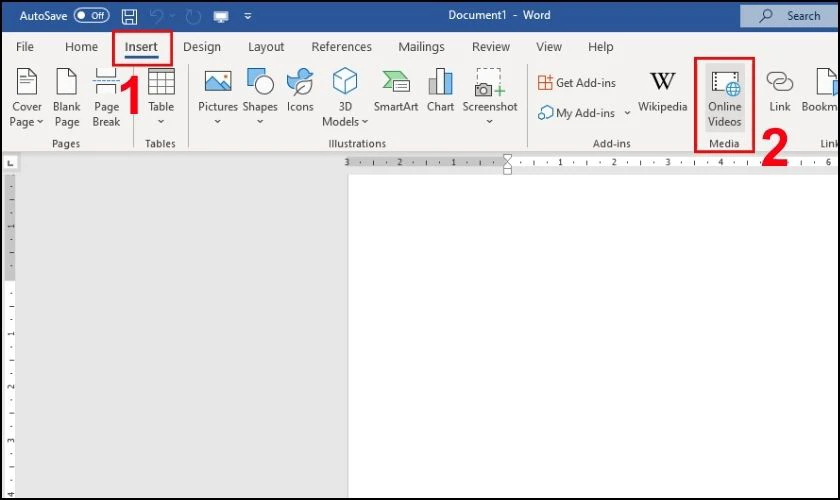
Task: Click the Icons duck icon
Action: tap(300, 81)
